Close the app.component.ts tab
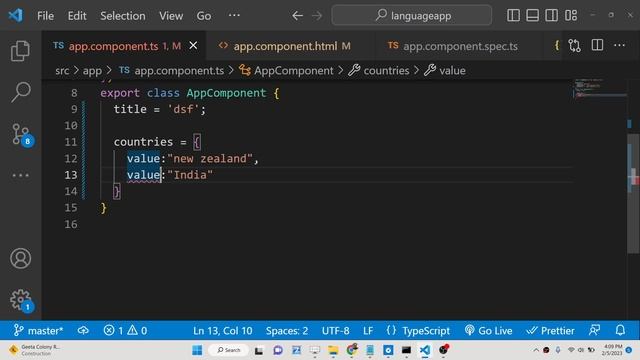The image size is (640, 360). click(x=193, y=46)
